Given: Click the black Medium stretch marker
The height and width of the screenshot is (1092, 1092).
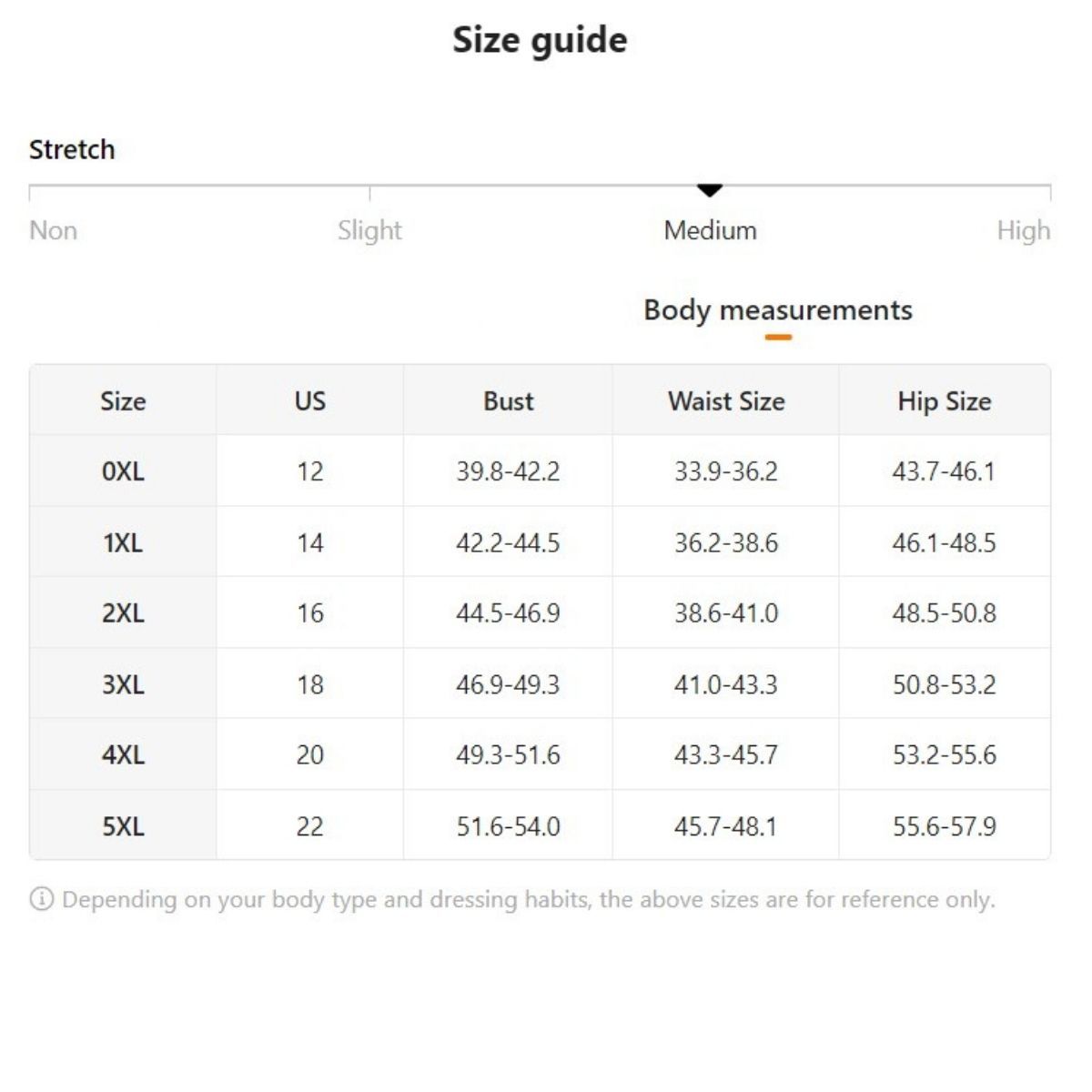Looking at the screenshot, I should pyautogui.click(x=709, y=190).
